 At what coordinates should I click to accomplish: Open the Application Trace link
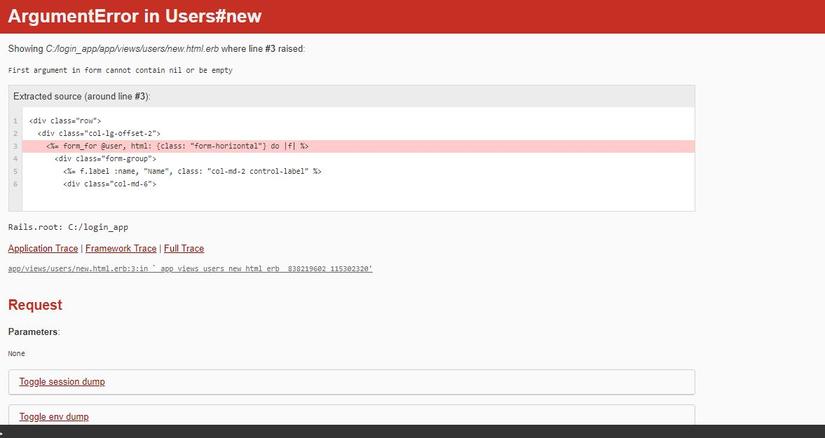(x=43, y=248)
